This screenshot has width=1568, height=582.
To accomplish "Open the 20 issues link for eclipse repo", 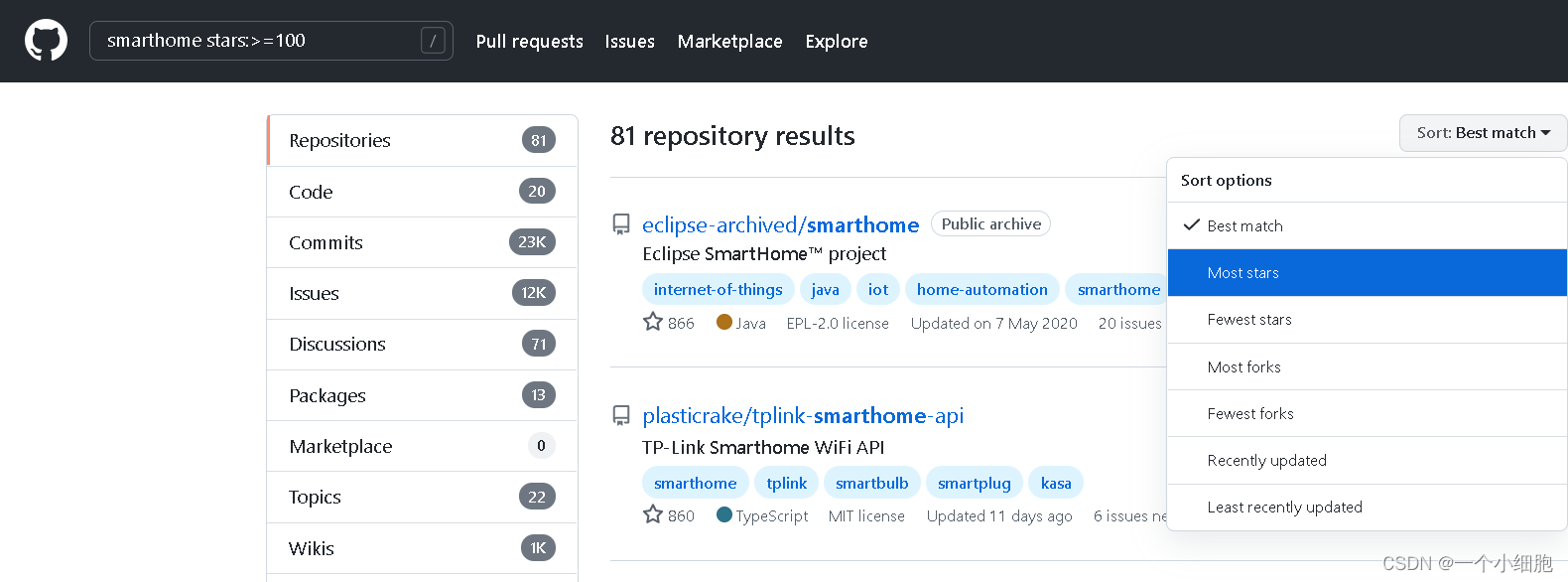I will 1129,323.
